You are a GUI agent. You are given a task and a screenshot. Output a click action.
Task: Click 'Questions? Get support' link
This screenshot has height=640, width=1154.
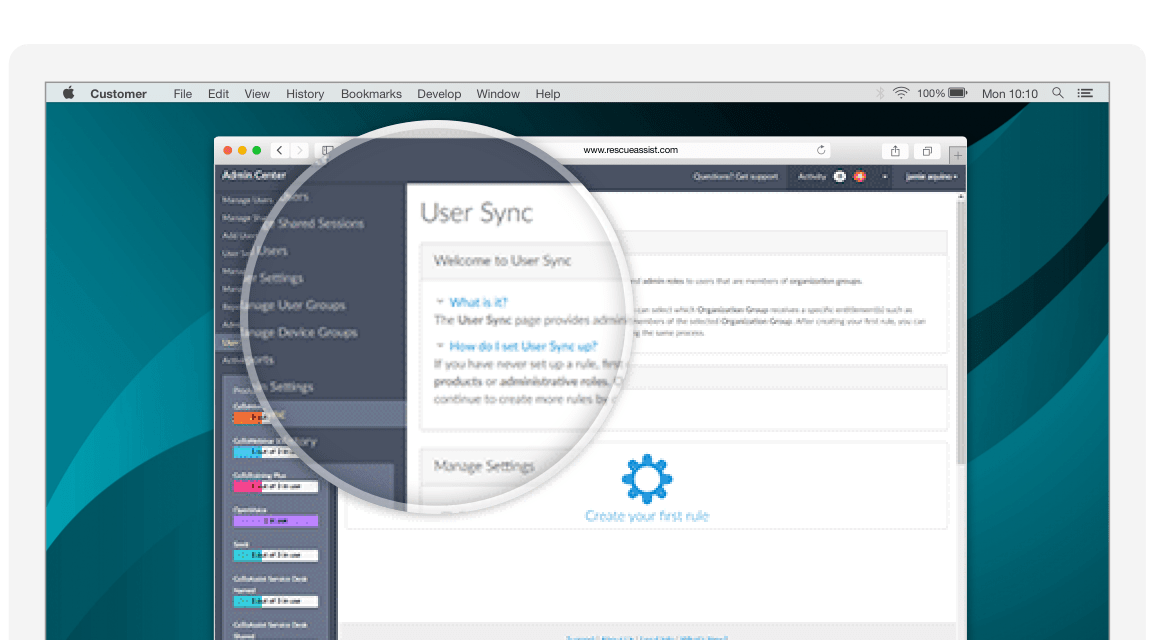point(735,176)
